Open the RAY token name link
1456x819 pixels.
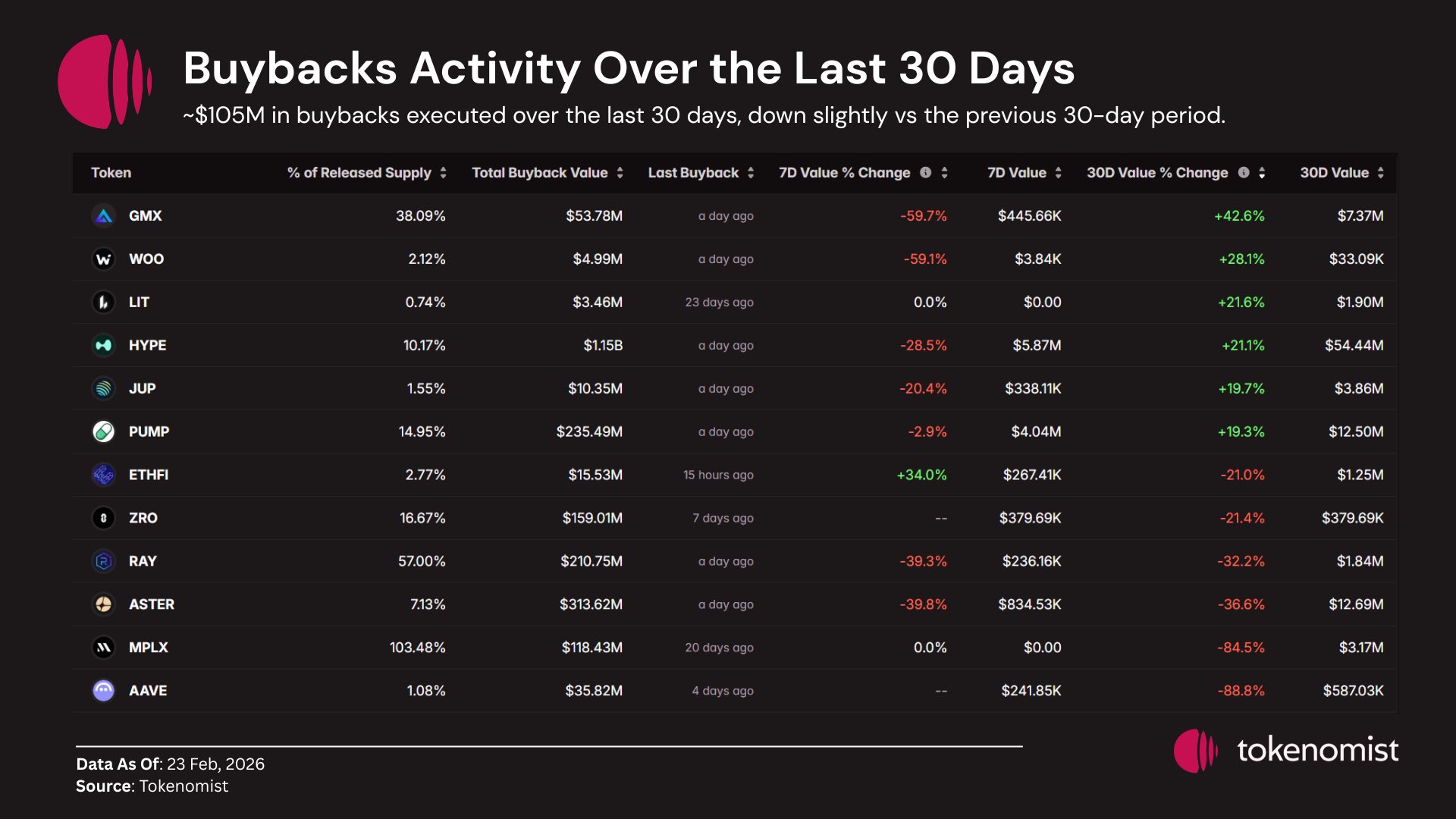(x=143, y=562)
